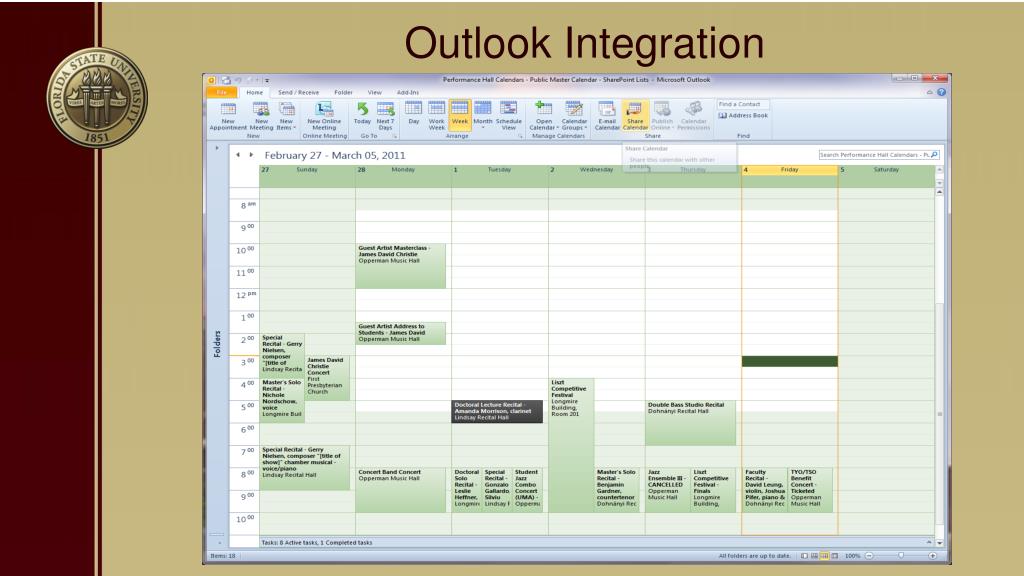Open the Add-Ins ribbon tab
The width and height of the screenshot is (1024, 576).
[408, 92]
